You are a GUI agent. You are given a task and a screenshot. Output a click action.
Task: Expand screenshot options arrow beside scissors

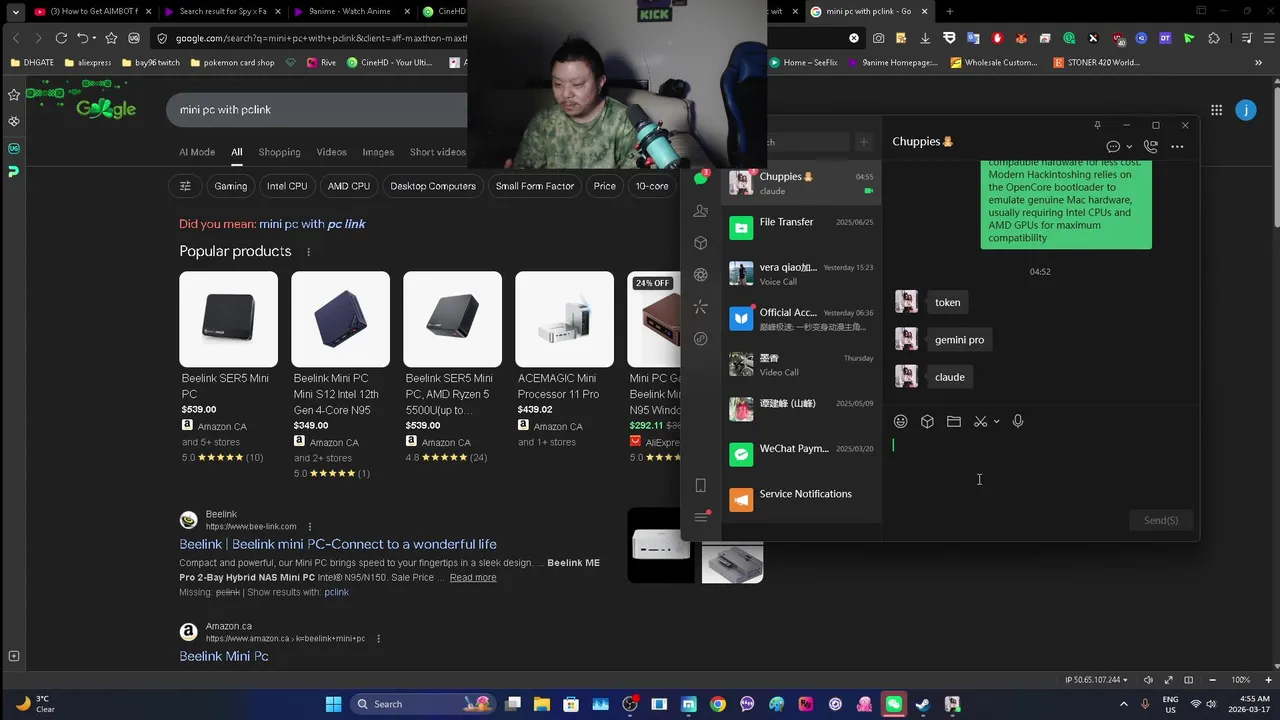[x=996, y=422]
